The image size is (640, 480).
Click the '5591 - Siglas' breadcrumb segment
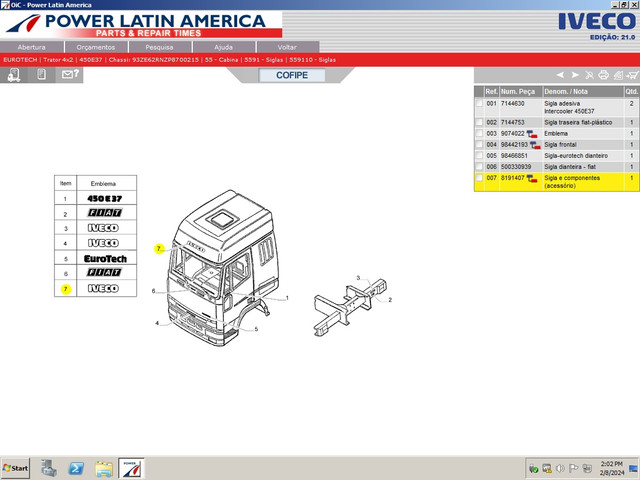click(x=264, y=60)
